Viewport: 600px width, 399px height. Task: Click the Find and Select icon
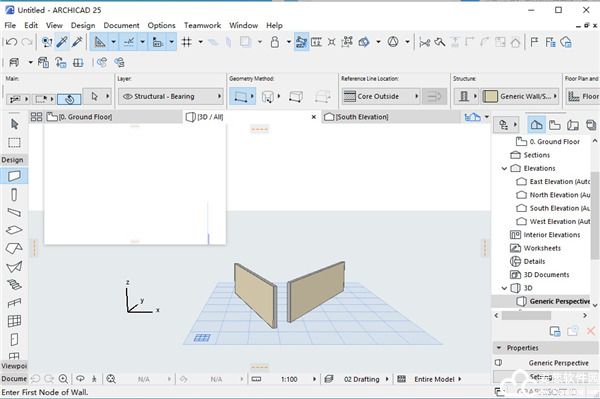tap(47, 42)
